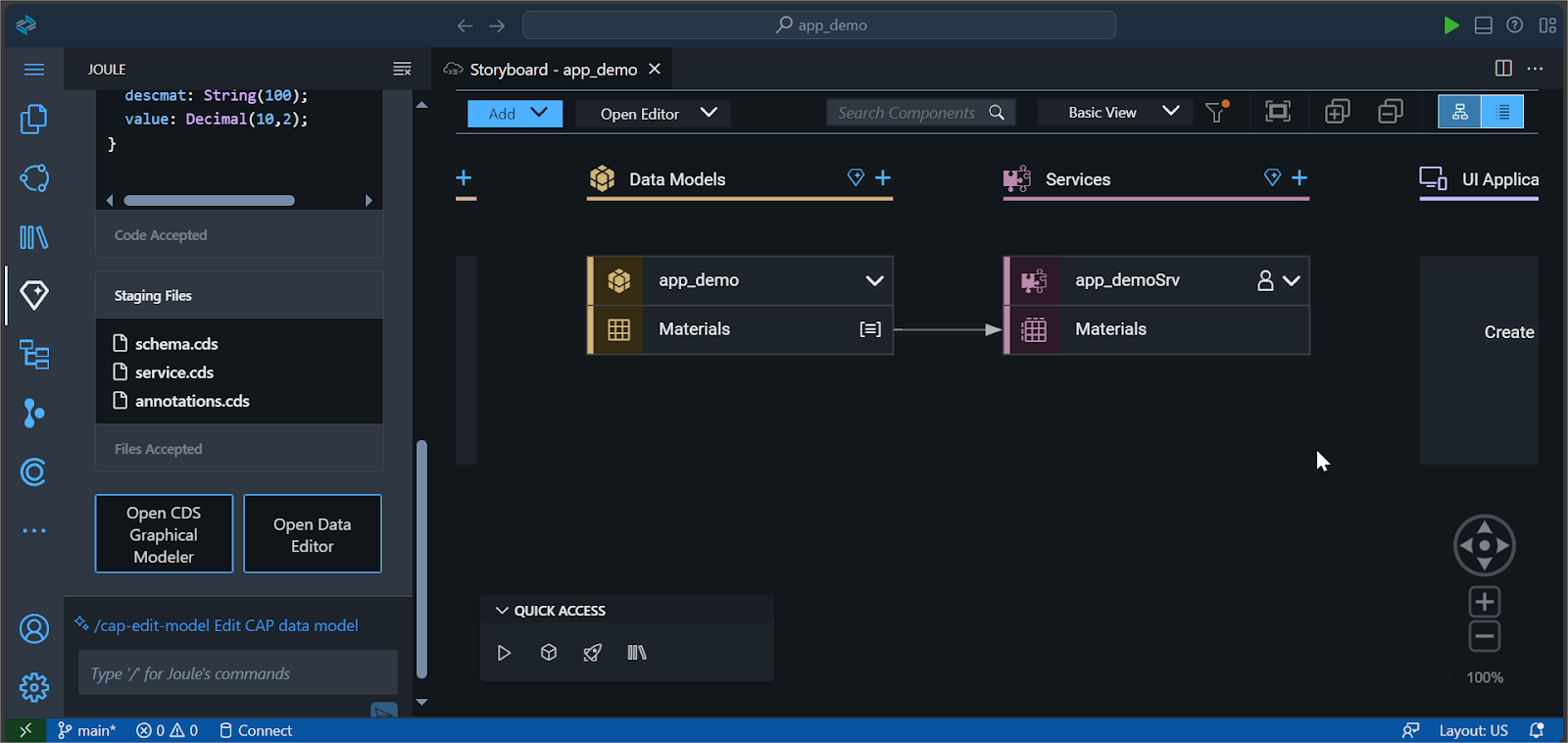Zoom out the storyboard canvas

tap(1485, 636)
